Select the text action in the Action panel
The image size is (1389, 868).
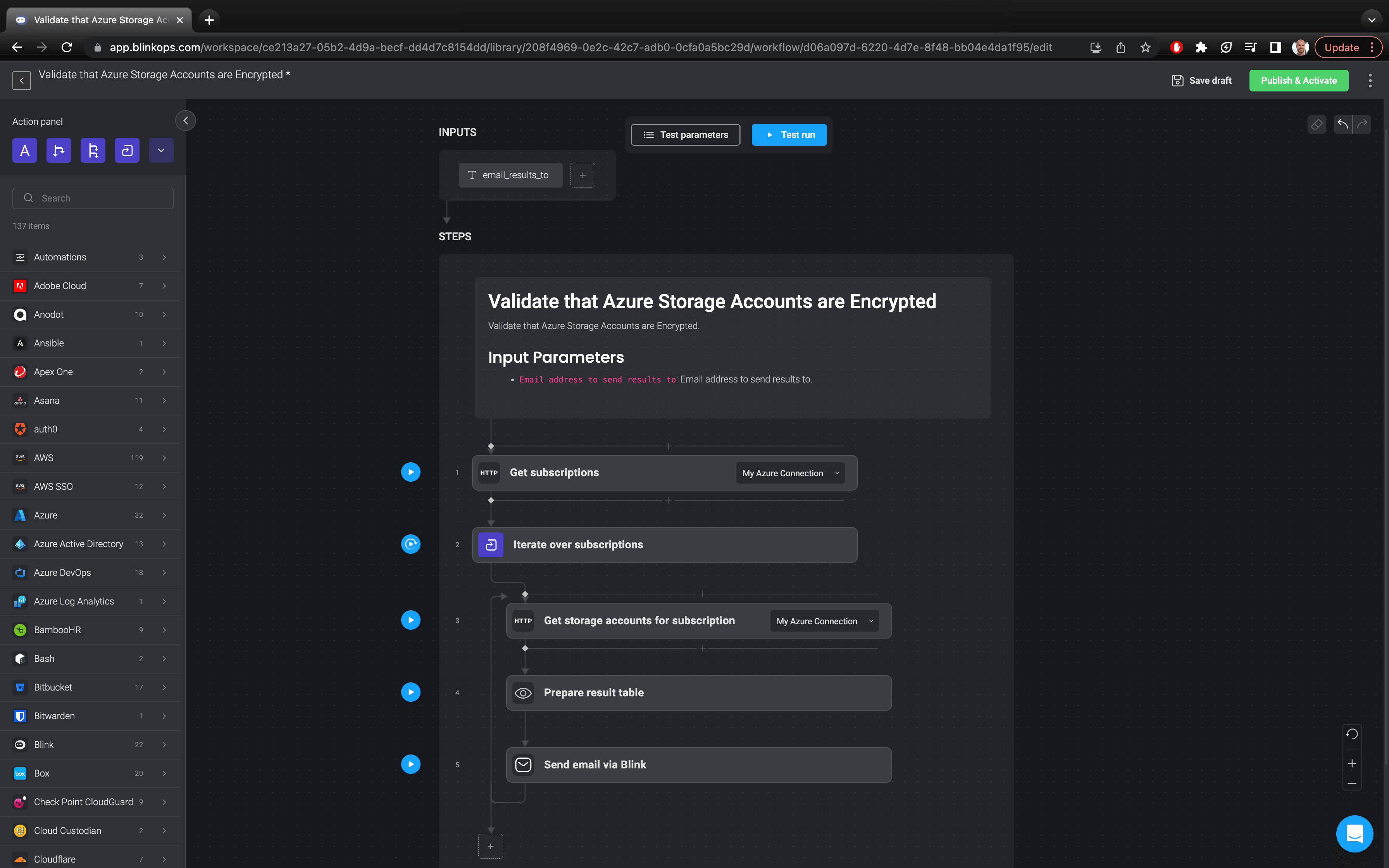25,150
